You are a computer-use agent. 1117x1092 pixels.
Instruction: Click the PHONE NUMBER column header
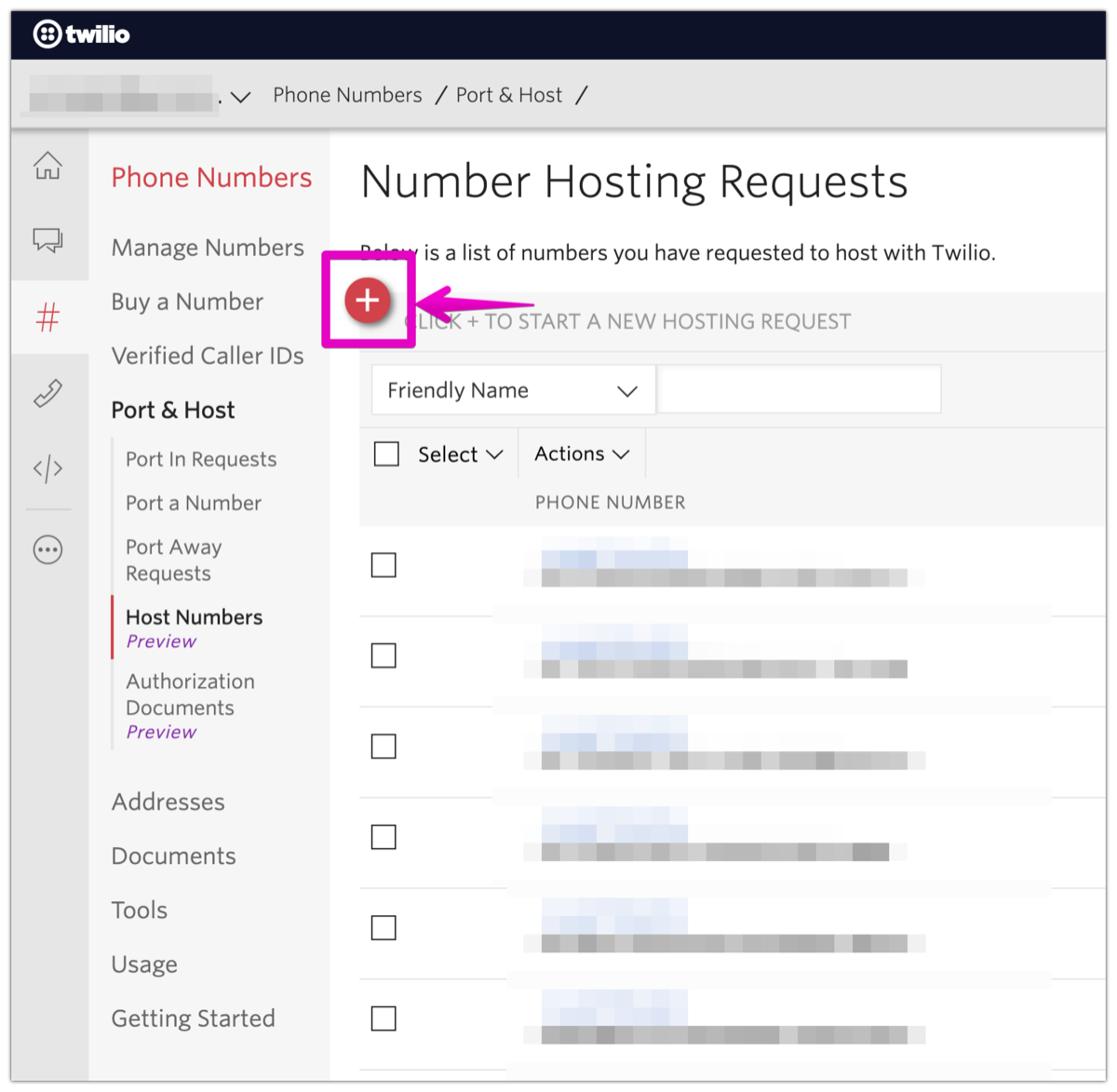tap(611, 503)
